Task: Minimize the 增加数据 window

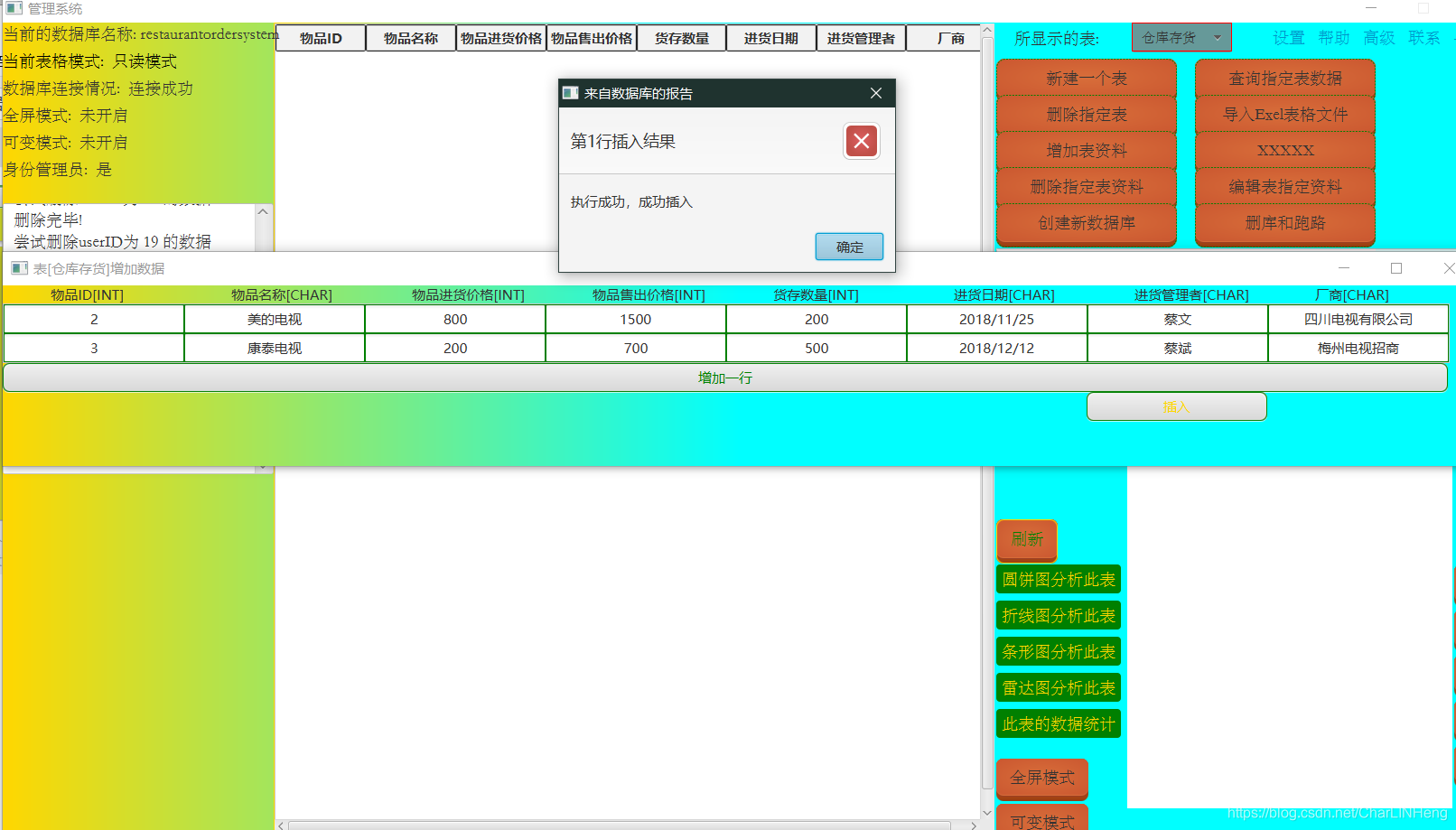Action: (x=1344, y=268)
